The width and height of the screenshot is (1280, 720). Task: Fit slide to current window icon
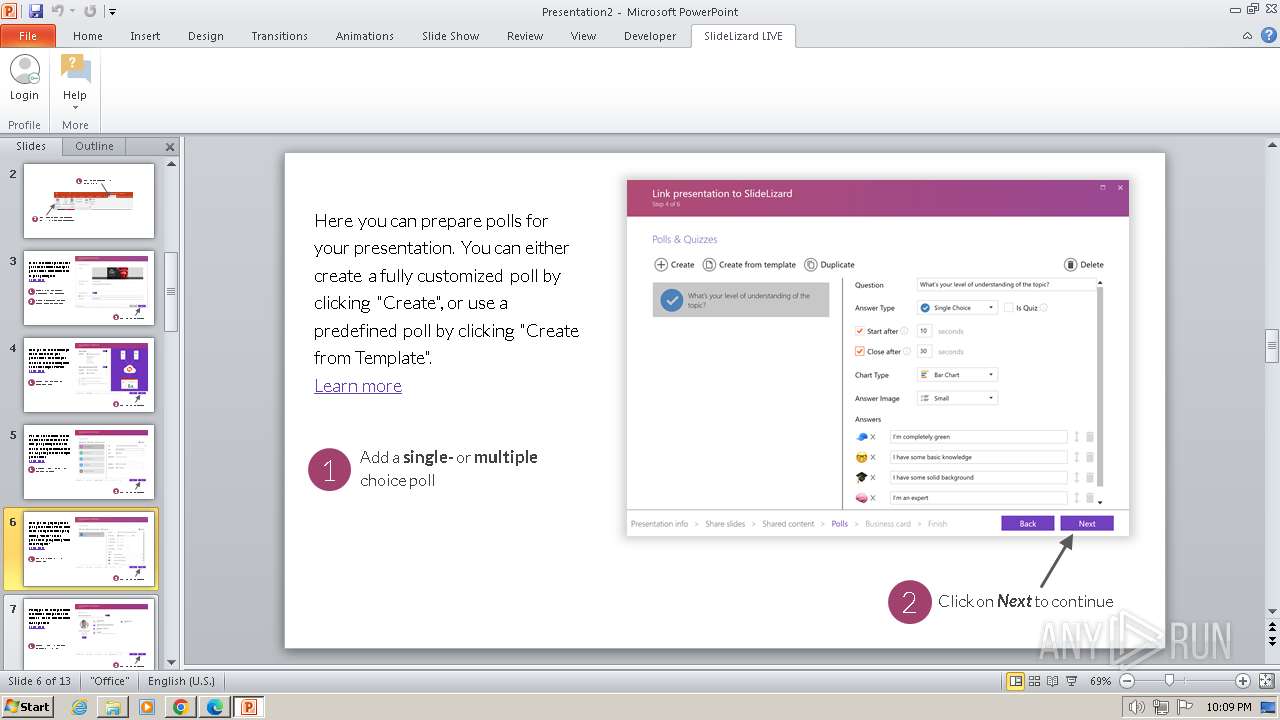[1265, 681]
